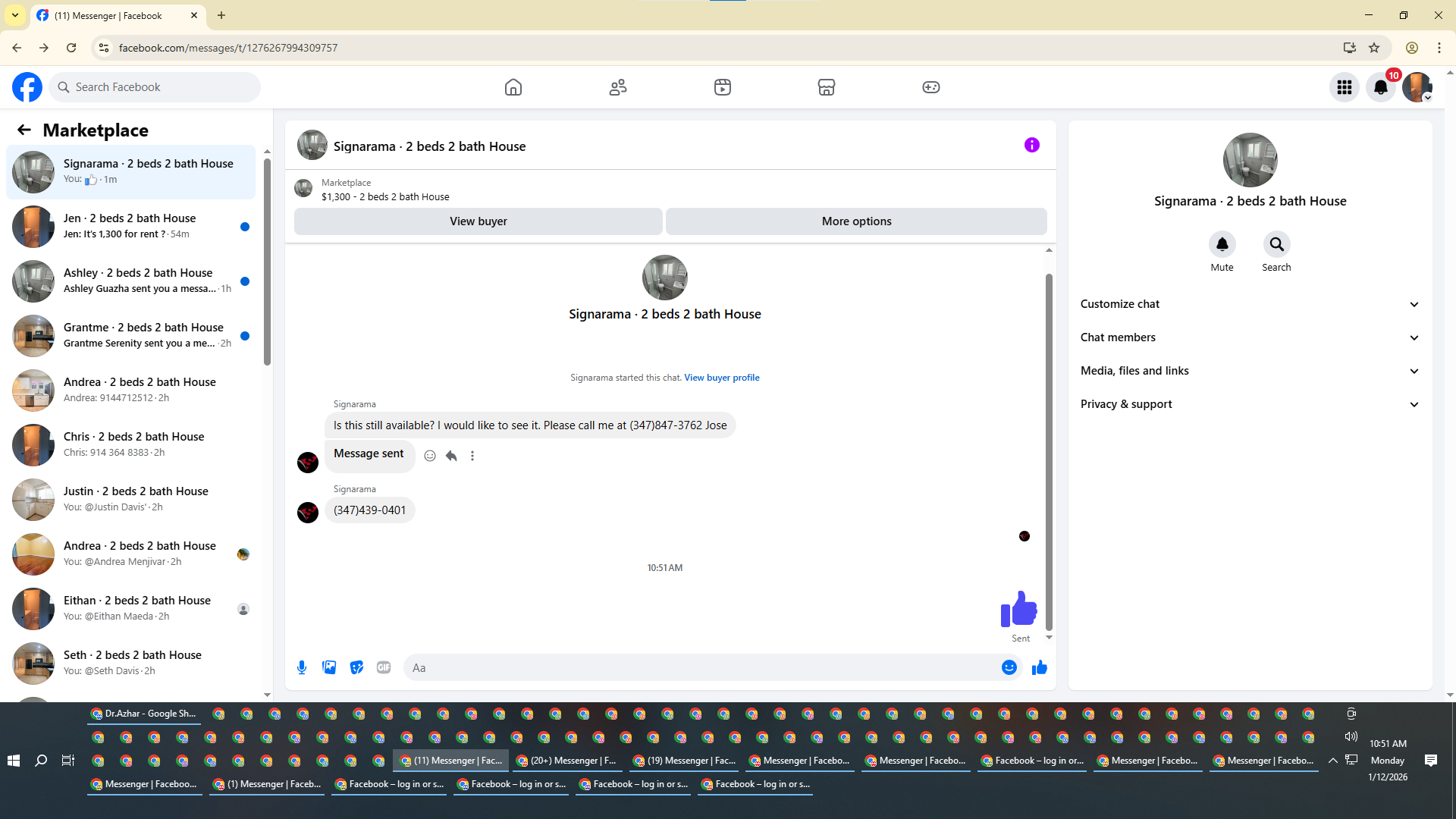The height and width of the screenshot is (819, 1456).
Task: Toggle conversation information panel icon
Action: point(1031,145)
